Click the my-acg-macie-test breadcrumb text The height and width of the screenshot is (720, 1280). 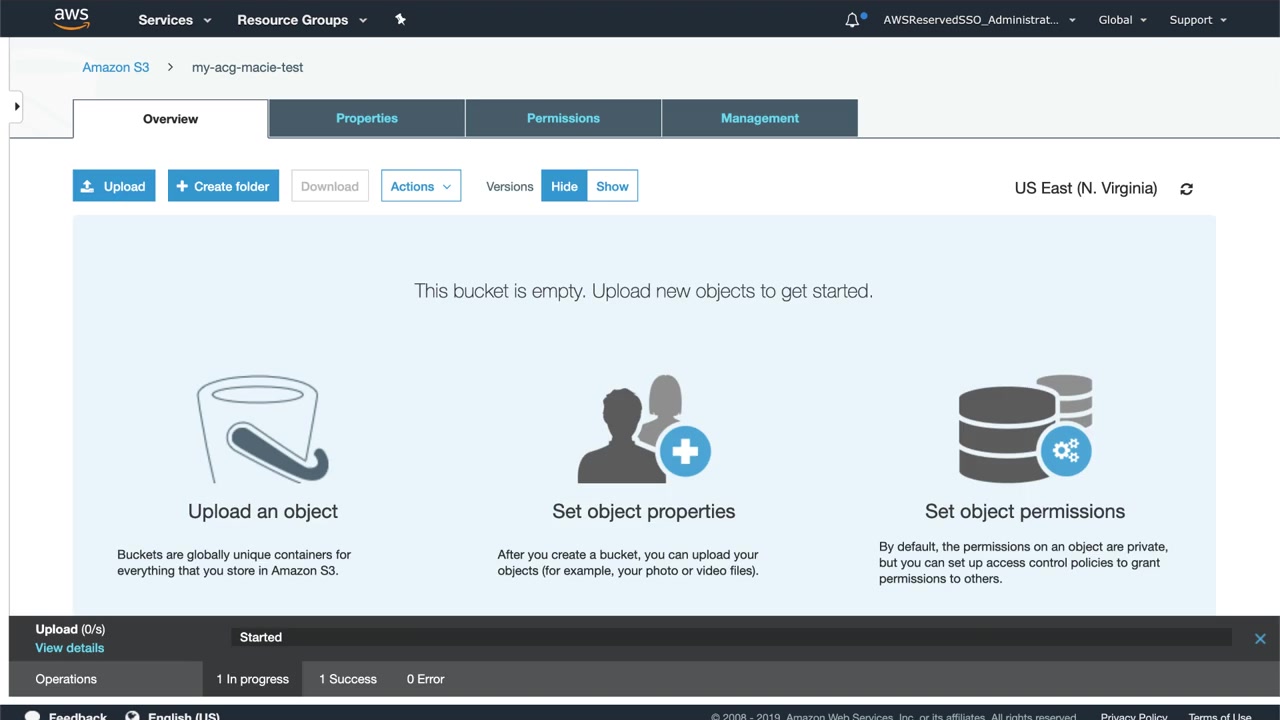click(247, 67)
